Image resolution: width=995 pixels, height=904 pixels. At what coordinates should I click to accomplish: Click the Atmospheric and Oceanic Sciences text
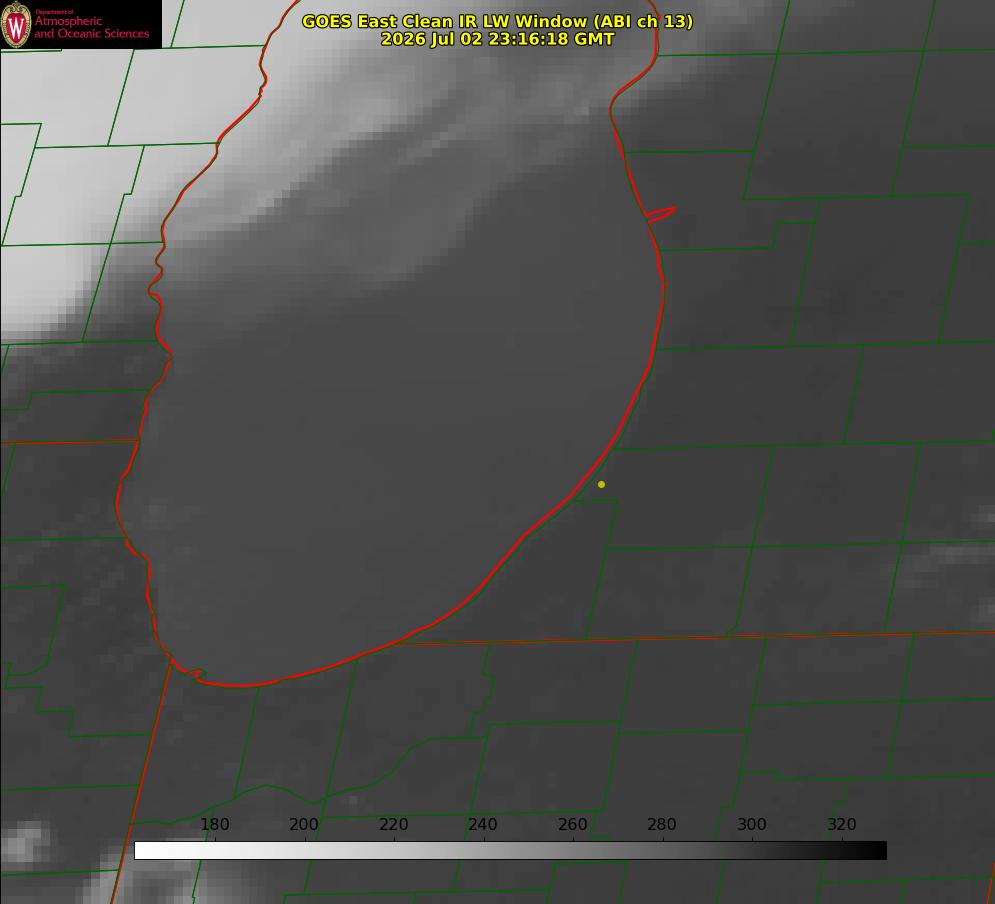tap(92, 28)
